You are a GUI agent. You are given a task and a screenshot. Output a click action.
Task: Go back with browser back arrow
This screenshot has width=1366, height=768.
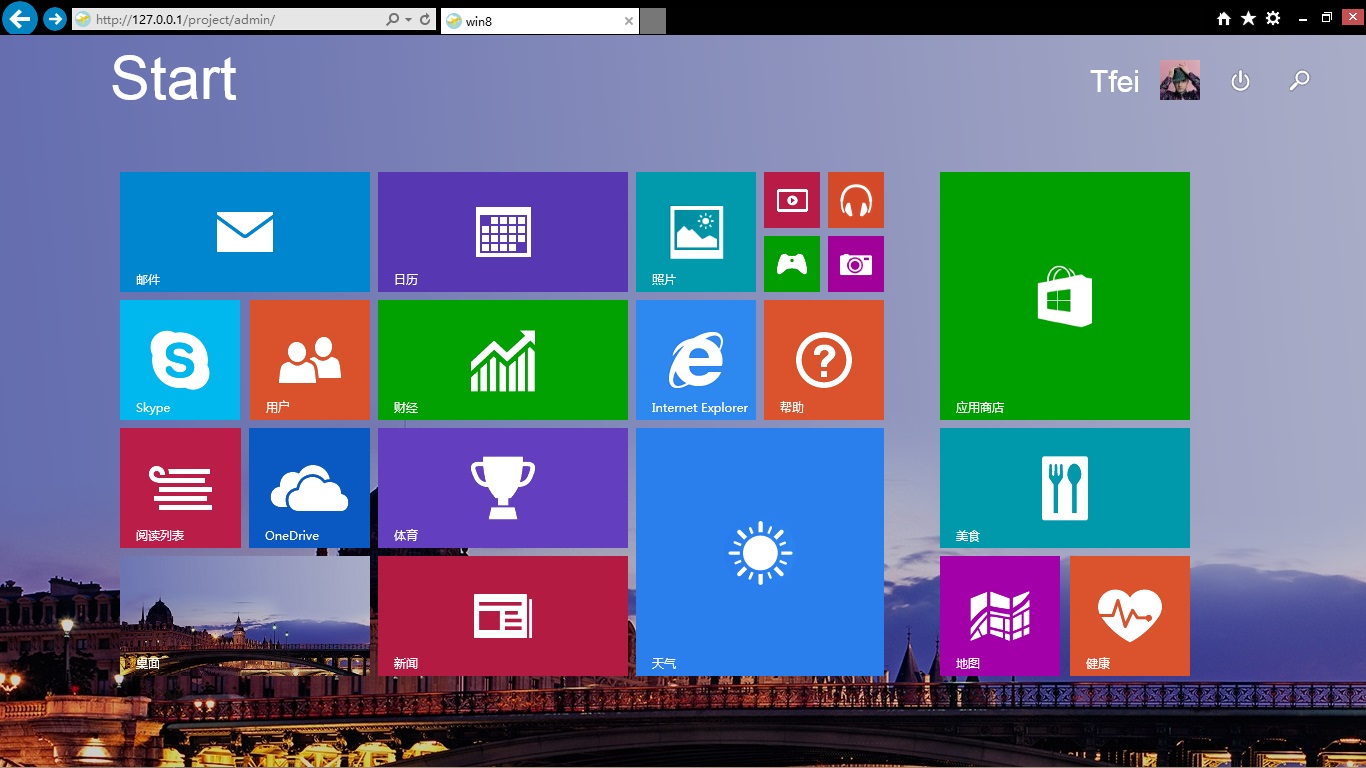click(20, 18)
